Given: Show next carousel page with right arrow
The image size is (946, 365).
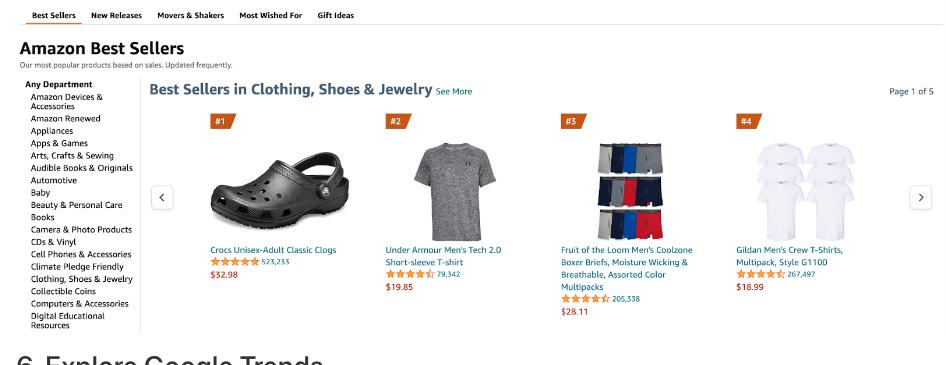Looking at the screenshot, I should pyautogui.click(x=920, y=197).
